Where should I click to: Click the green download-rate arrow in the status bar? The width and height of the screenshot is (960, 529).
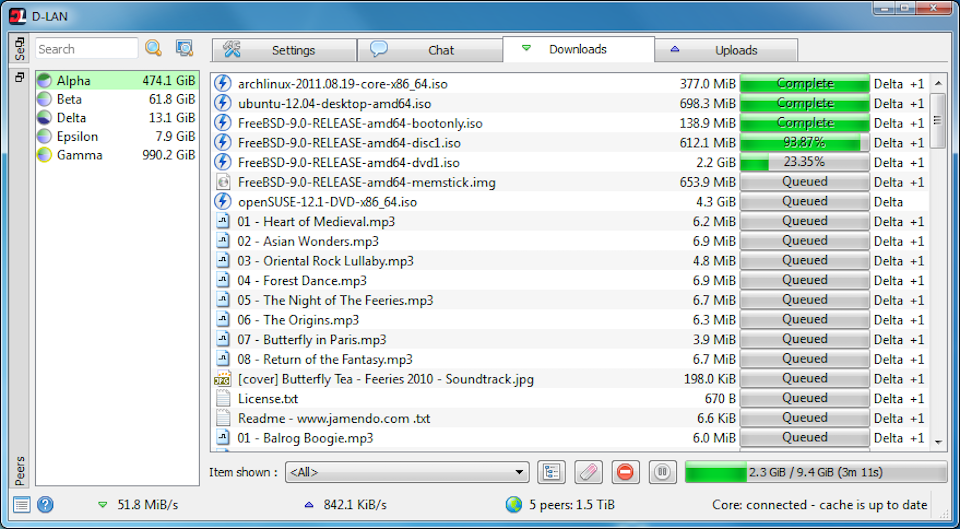click(102, 505)
